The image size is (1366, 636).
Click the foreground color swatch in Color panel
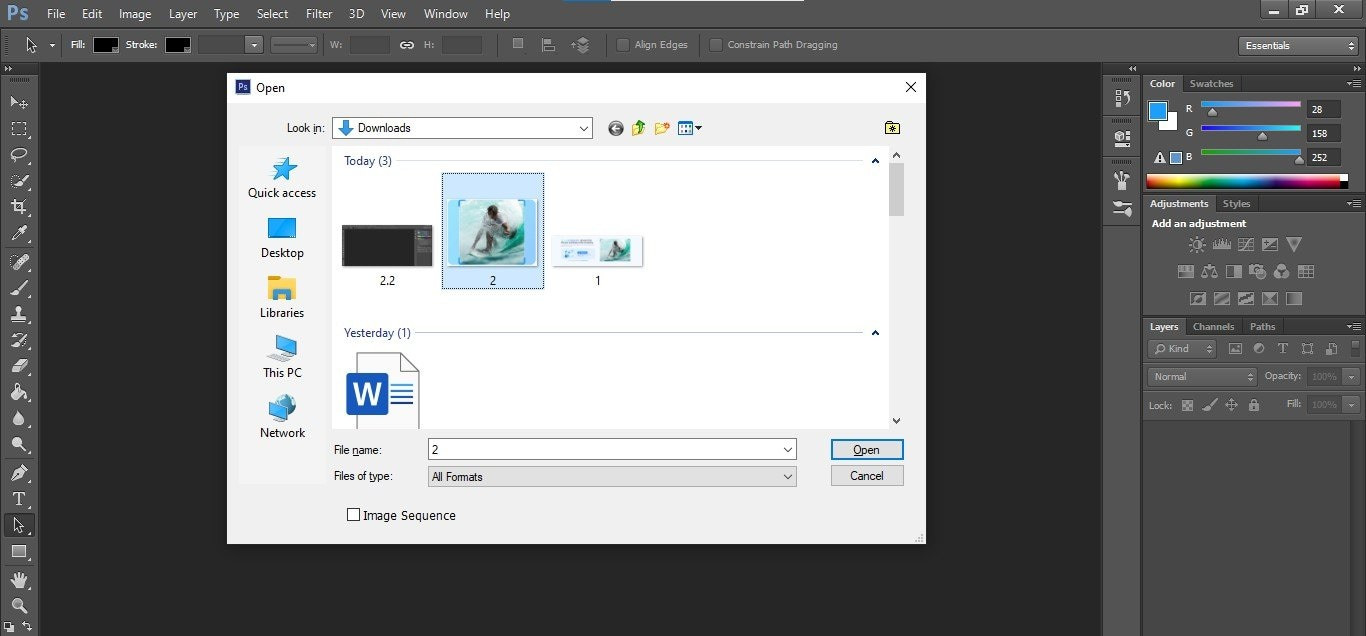pos(1158,111)
